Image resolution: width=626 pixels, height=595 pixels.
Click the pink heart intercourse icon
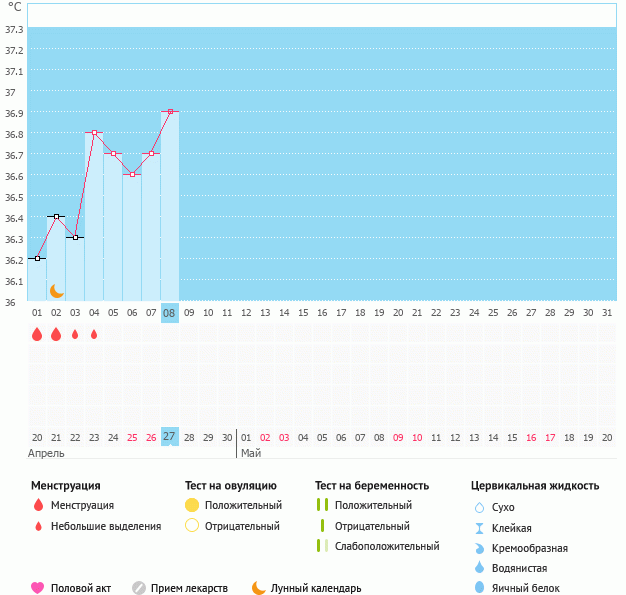click(x=38, y=588)
